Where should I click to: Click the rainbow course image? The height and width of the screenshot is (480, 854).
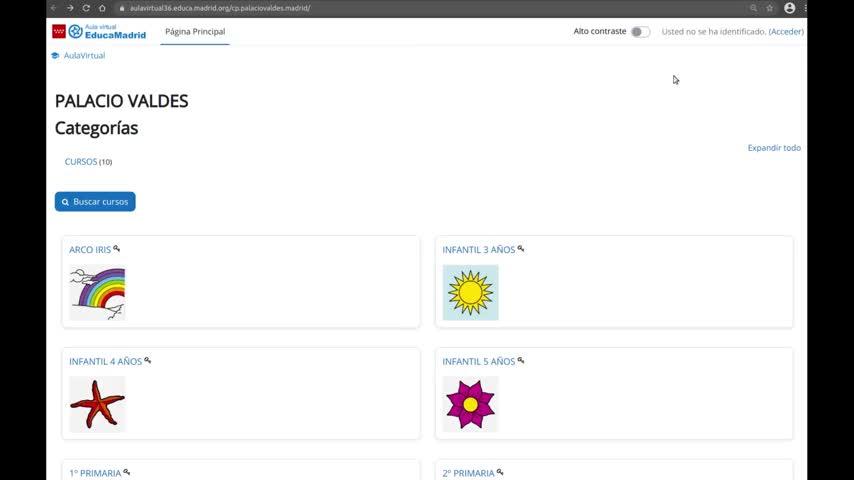(97, 293)
